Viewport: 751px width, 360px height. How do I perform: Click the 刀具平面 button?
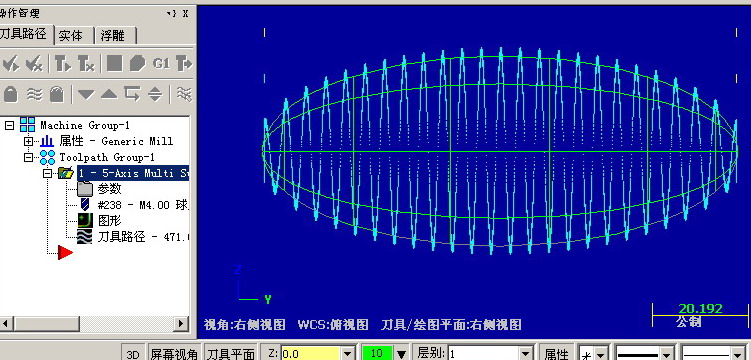pos(230,354)
